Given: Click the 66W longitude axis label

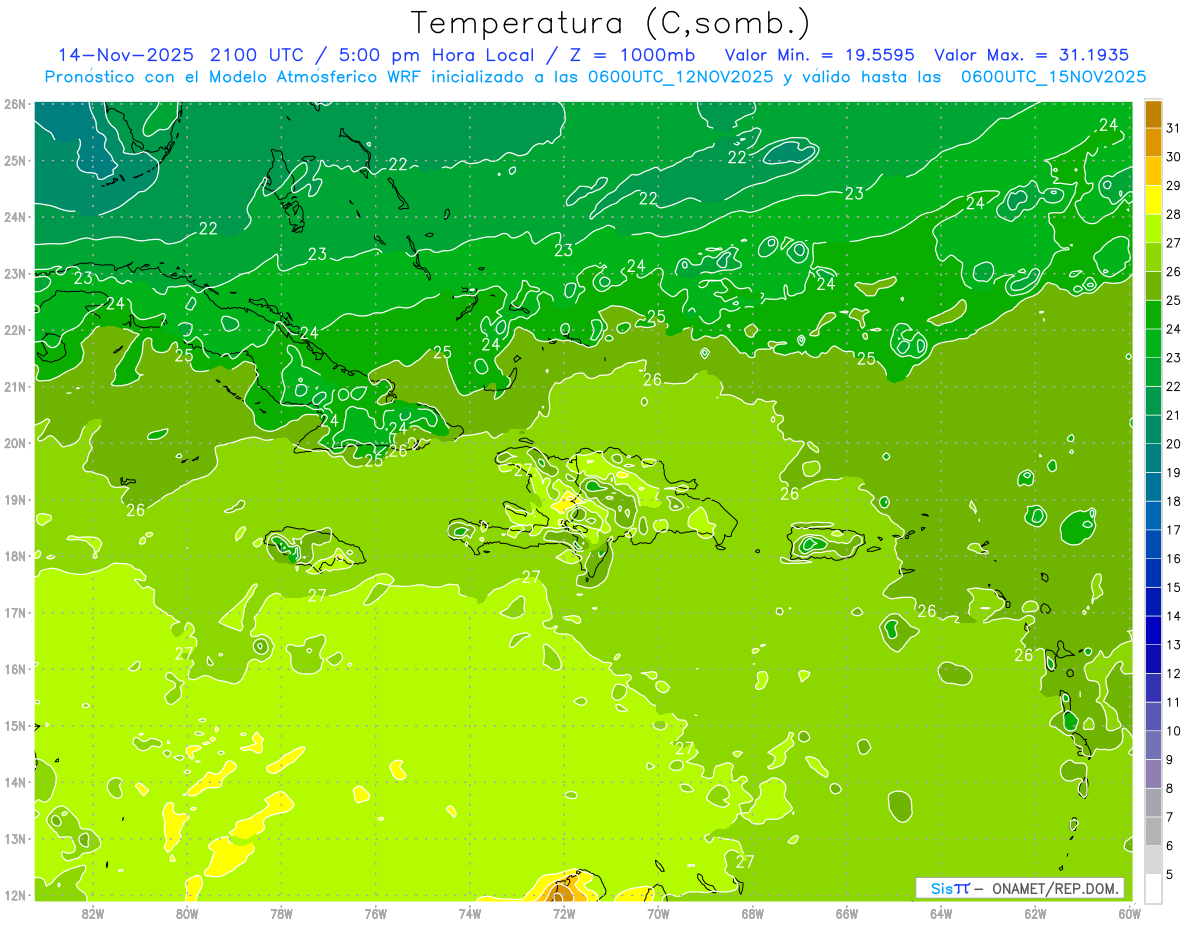Looking at the screenshot, I should coord(847,913).
